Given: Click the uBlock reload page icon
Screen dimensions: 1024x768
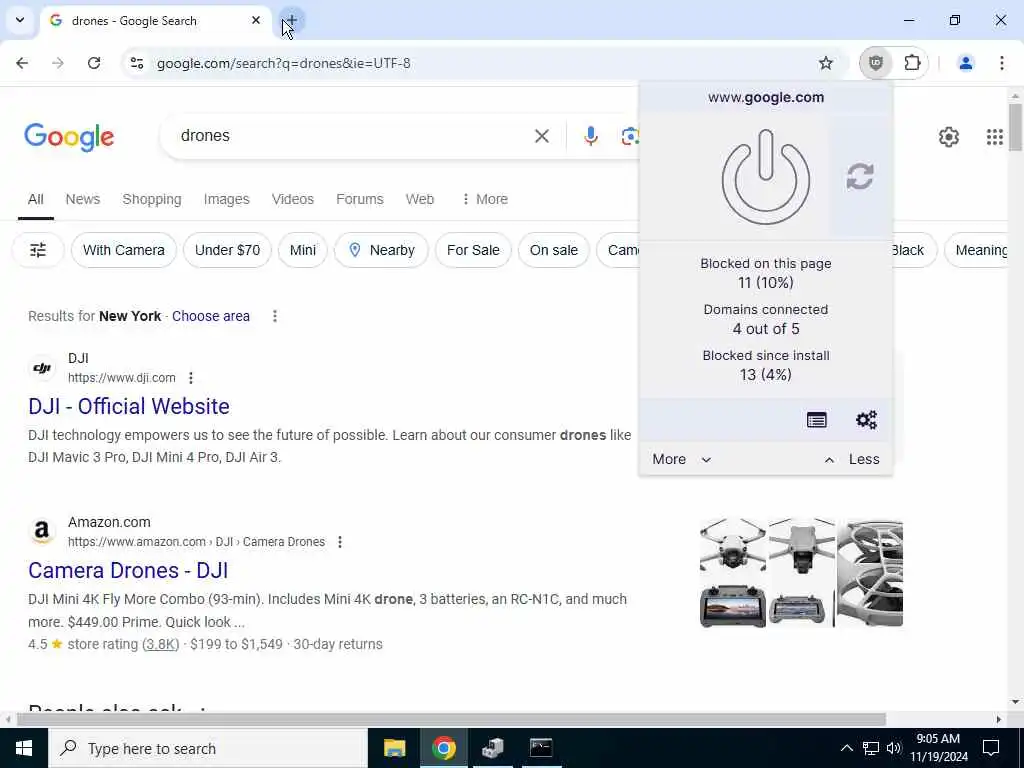Looking at the screenshot, I should (860, 176).
